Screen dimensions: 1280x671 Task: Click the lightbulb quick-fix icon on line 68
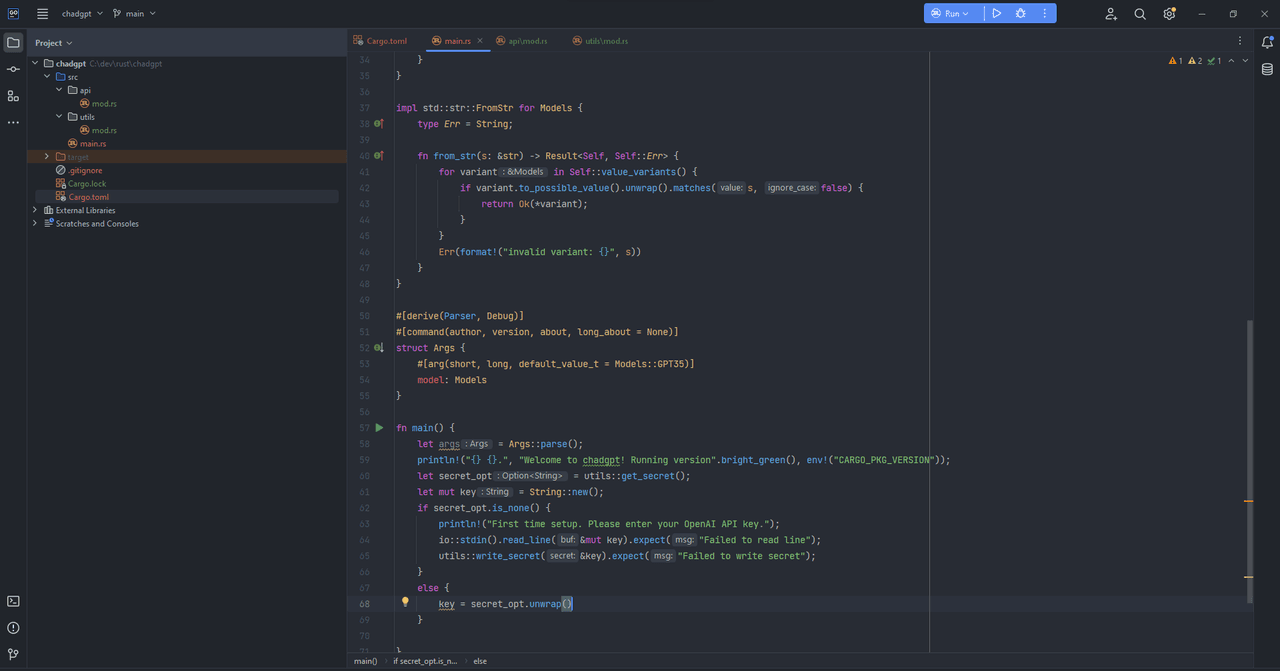click(x=405, y=603)
